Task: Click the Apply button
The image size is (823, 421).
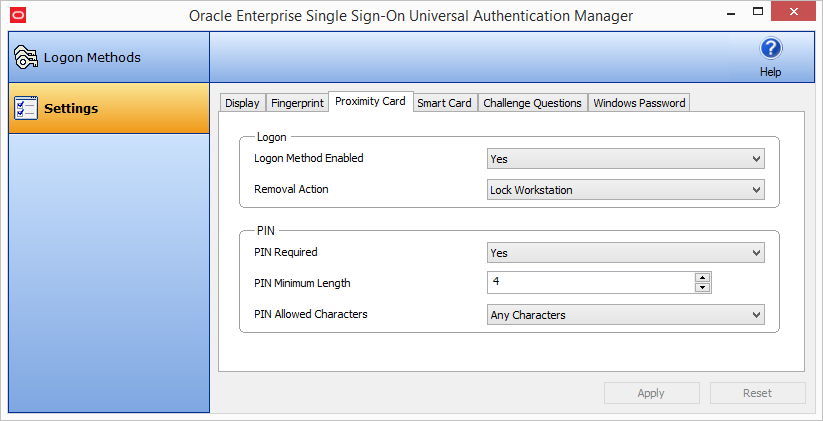Action: 651,393
